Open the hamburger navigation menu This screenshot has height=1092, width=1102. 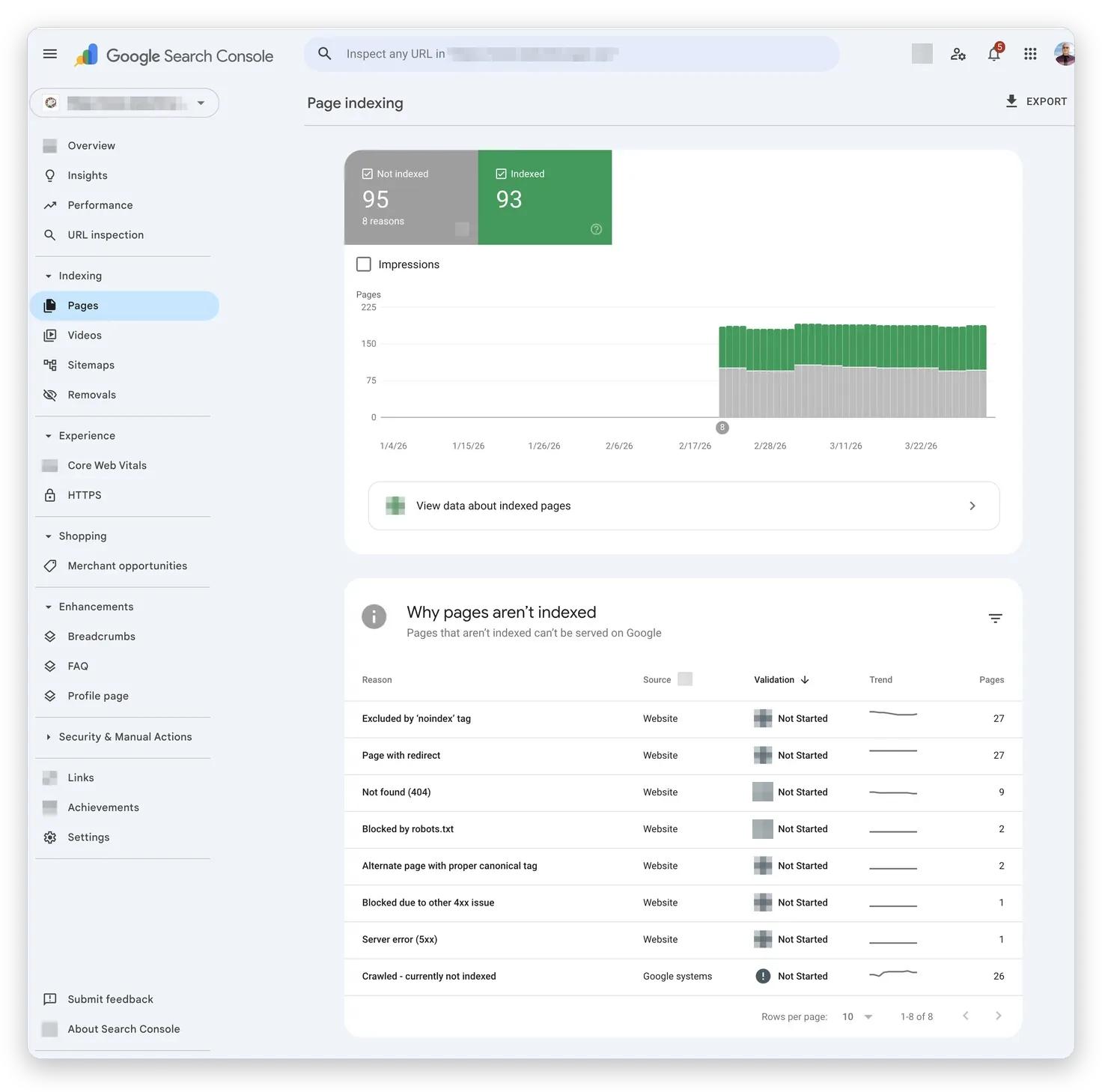(50, 54)
